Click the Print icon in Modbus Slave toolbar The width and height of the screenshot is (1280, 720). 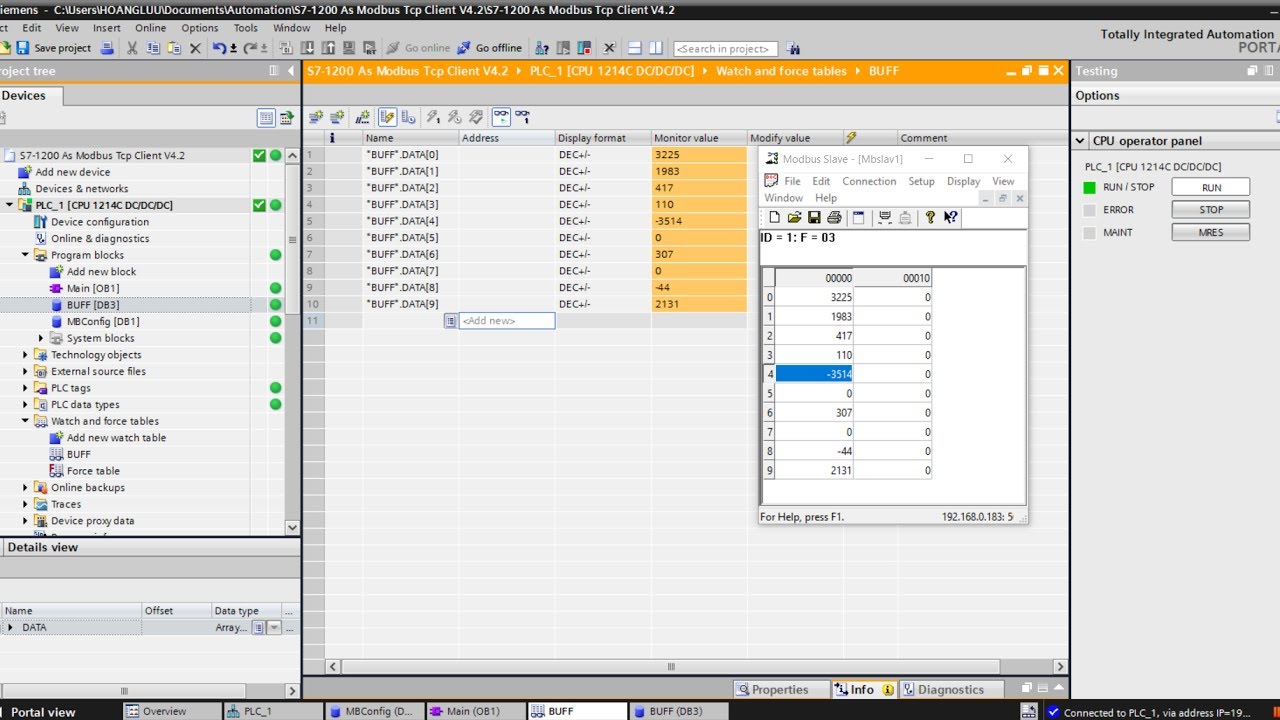tap(834, 217)
